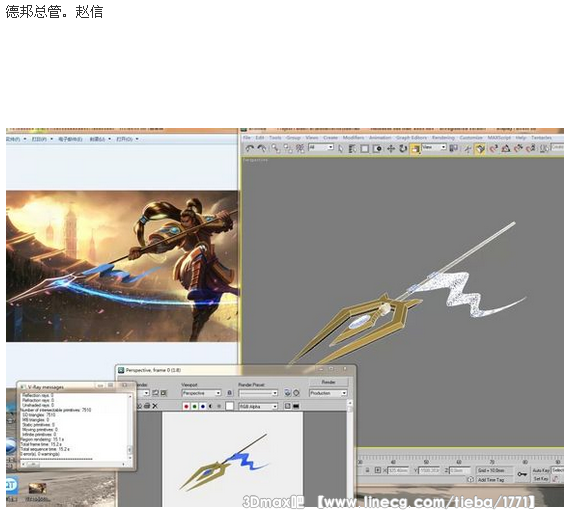Click the Z coordinate input field
Image resolution: width=564 pixels, height=519 pixels.
coord(460,470)
